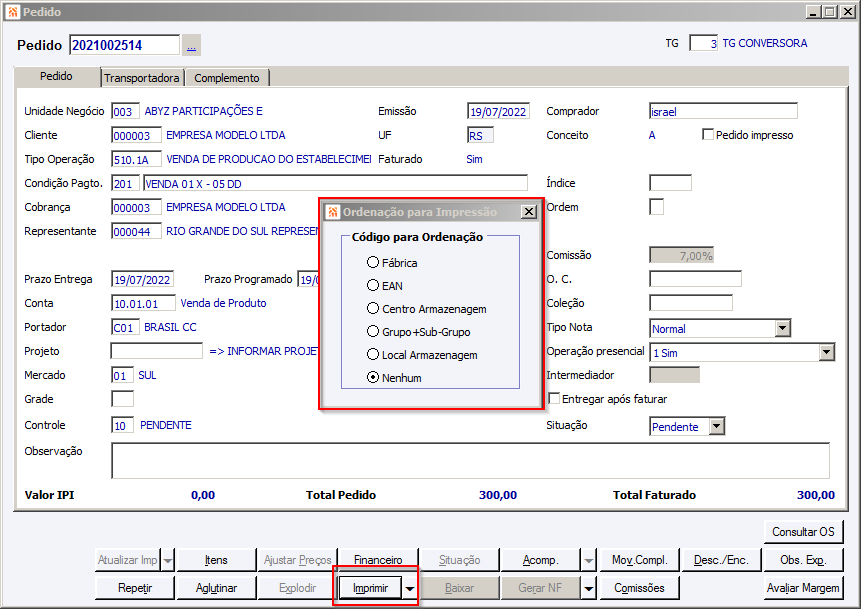
Task: Click the Pedido window title icon
Action: click(13, 12)
